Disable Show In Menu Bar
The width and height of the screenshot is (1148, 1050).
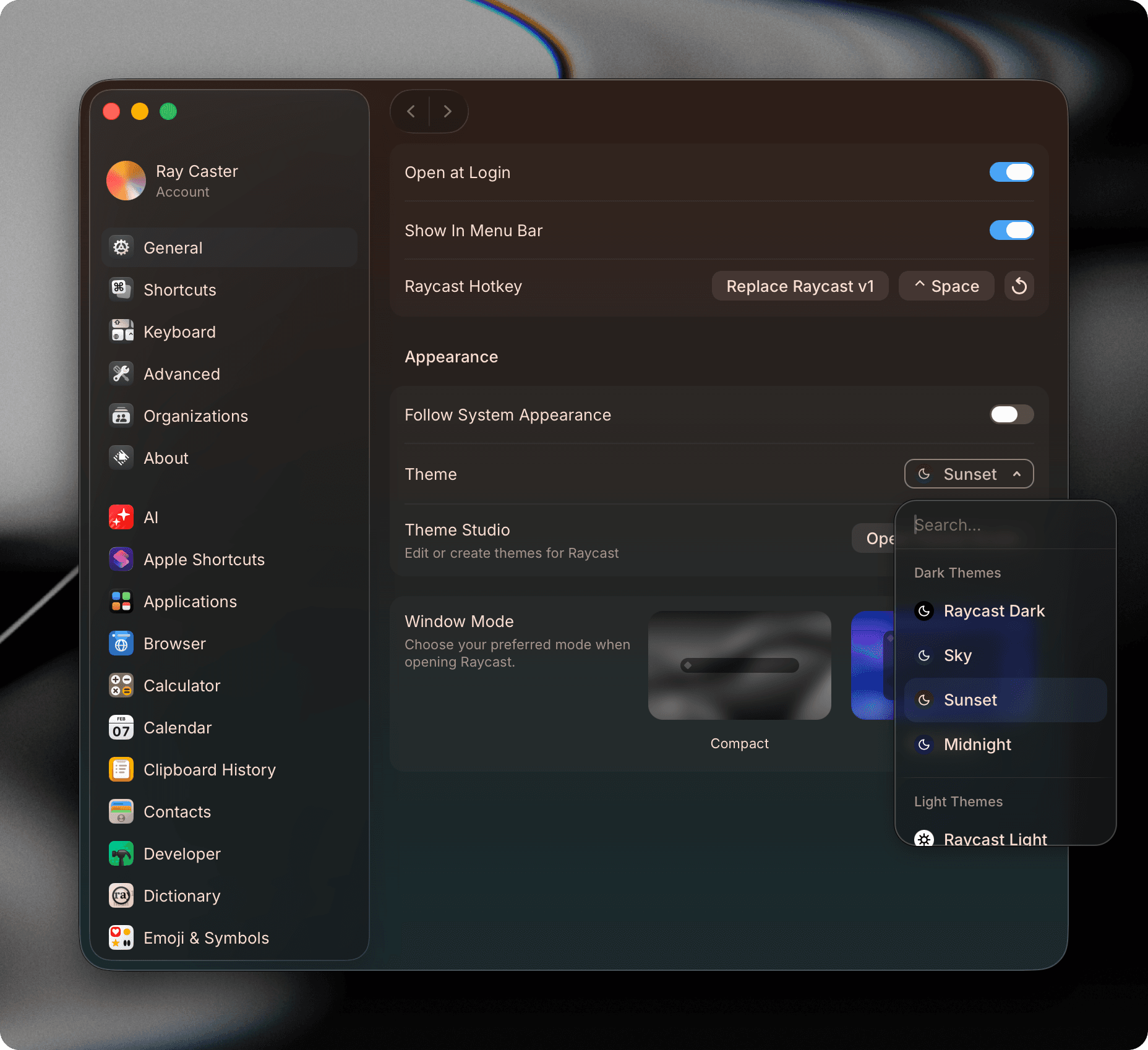coord(1011,230)
